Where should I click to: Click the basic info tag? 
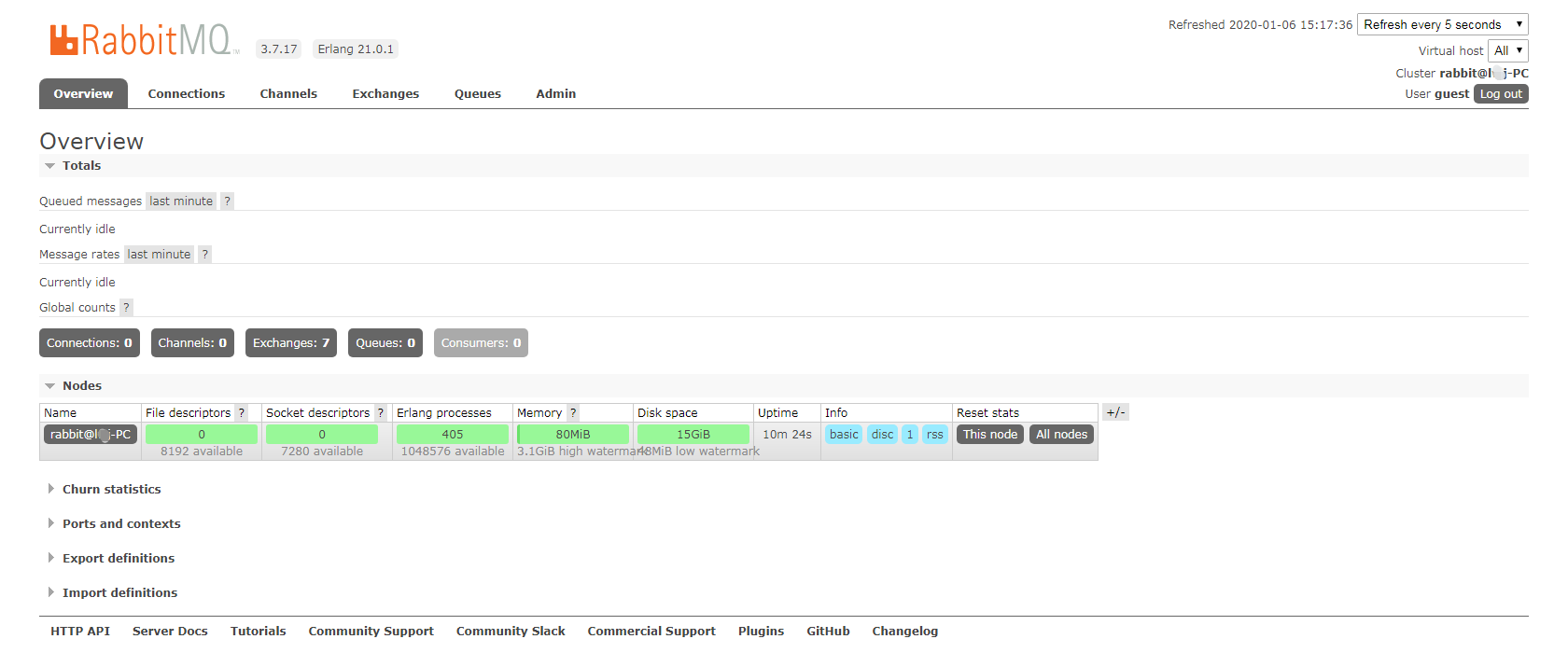844,434
